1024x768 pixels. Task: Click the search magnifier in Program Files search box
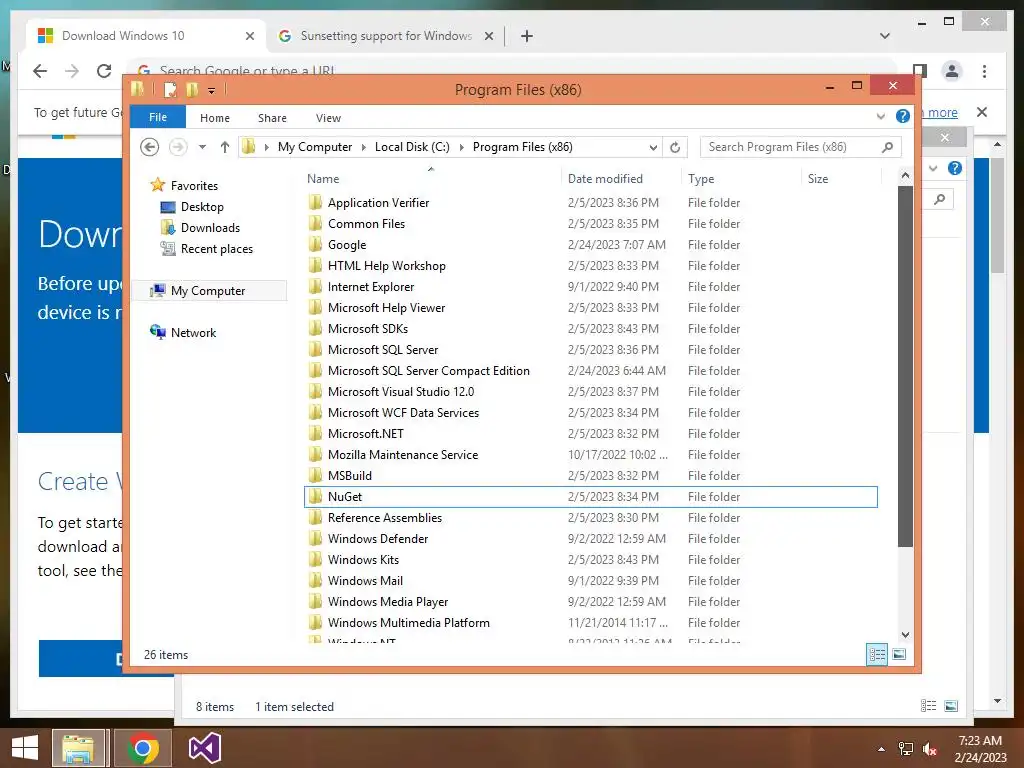point(887,147)
